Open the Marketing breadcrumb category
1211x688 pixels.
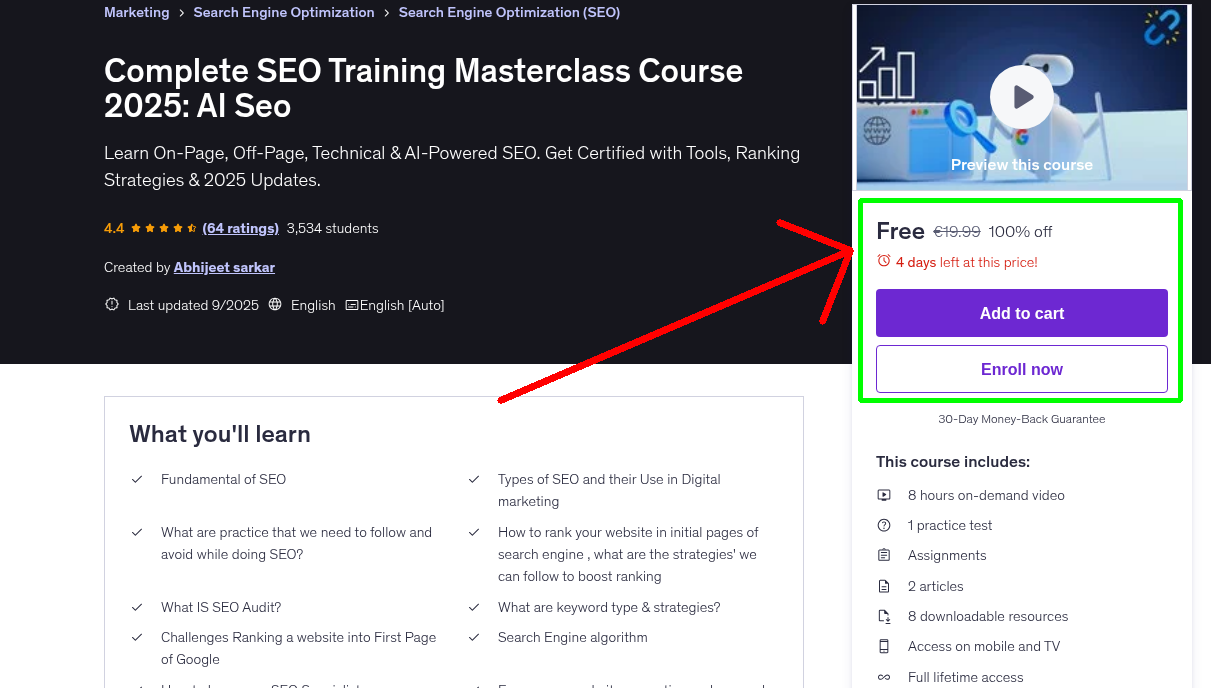click(137, 13)
